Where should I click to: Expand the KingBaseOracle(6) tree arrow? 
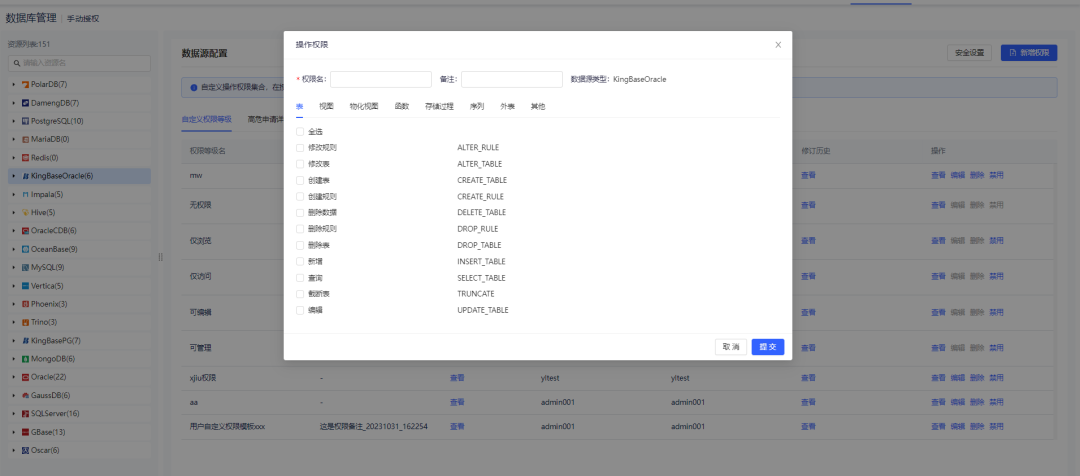point(14,176)
